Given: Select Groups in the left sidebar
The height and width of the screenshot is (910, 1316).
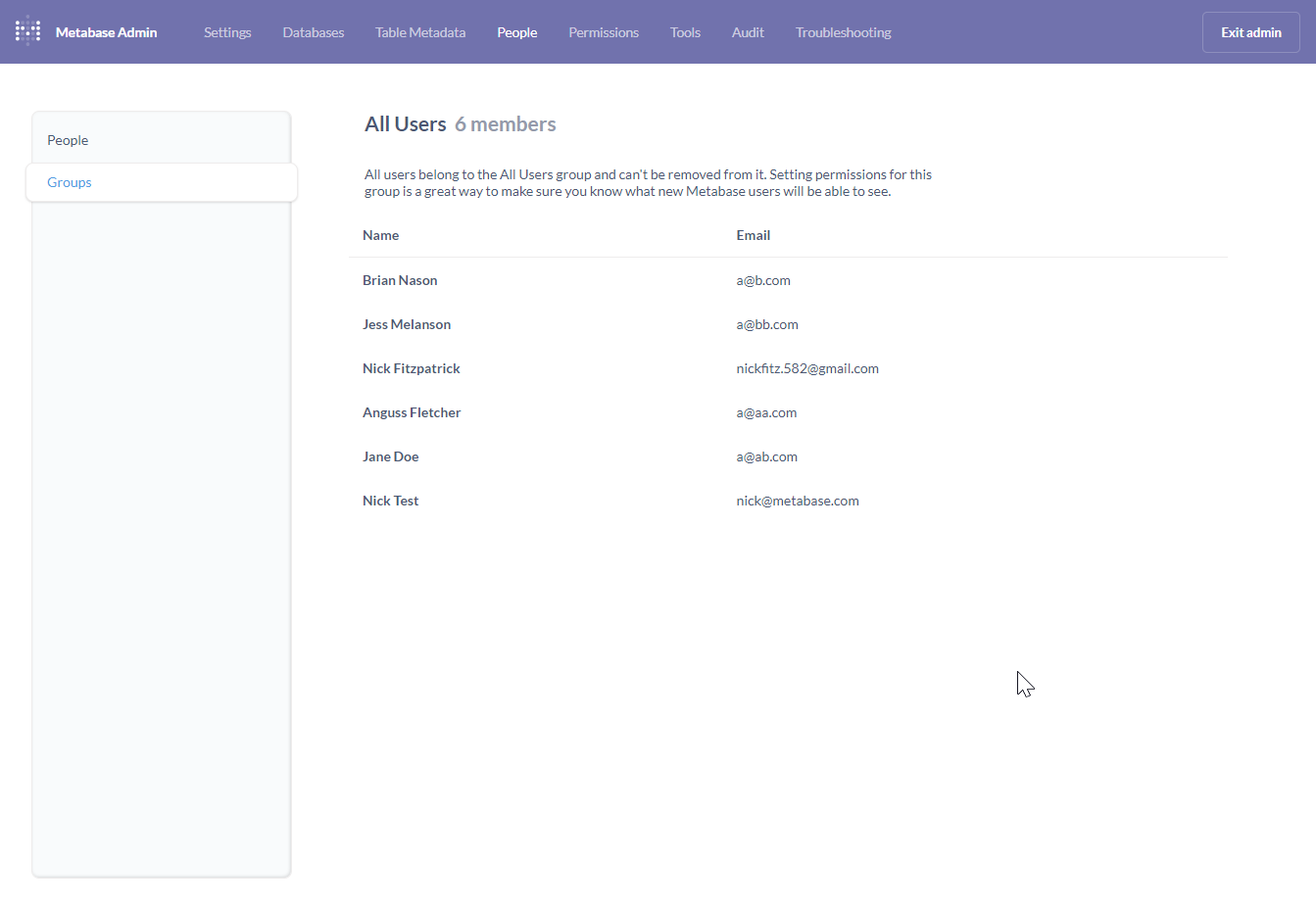Looking at the screenshot, I should click(x=69, y=182).
